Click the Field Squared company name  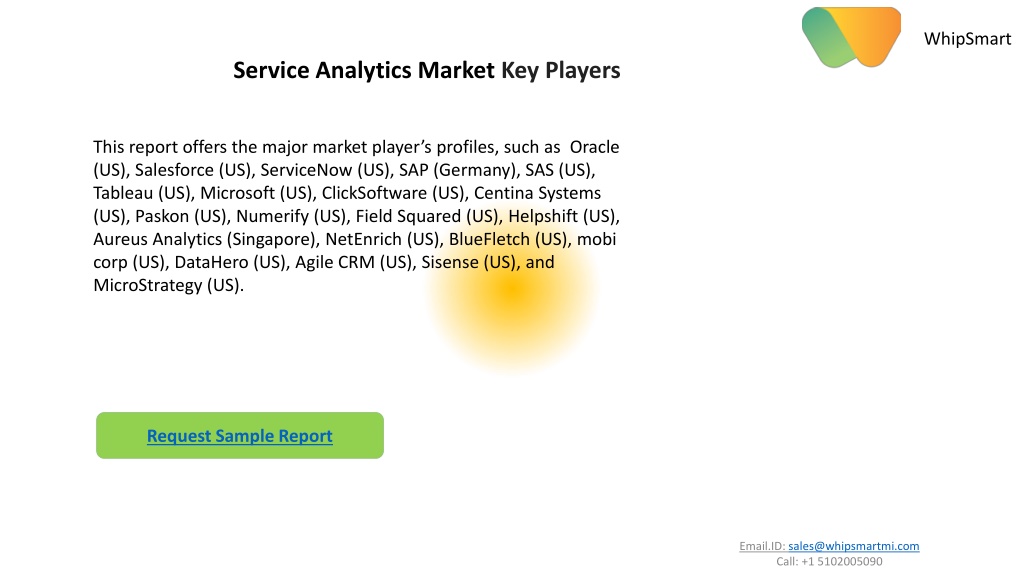click(x=408, y=216)
